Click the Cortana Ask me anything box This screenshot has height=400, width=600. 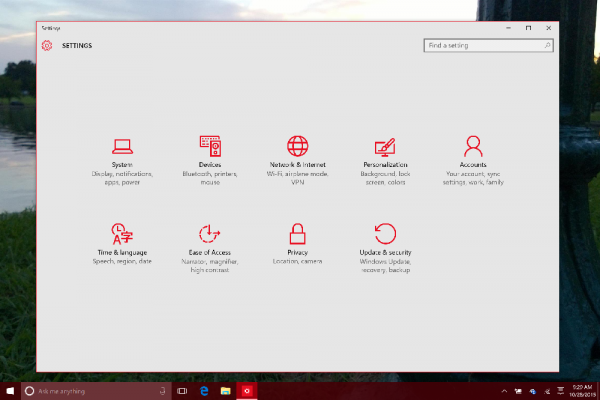point(96,391)
